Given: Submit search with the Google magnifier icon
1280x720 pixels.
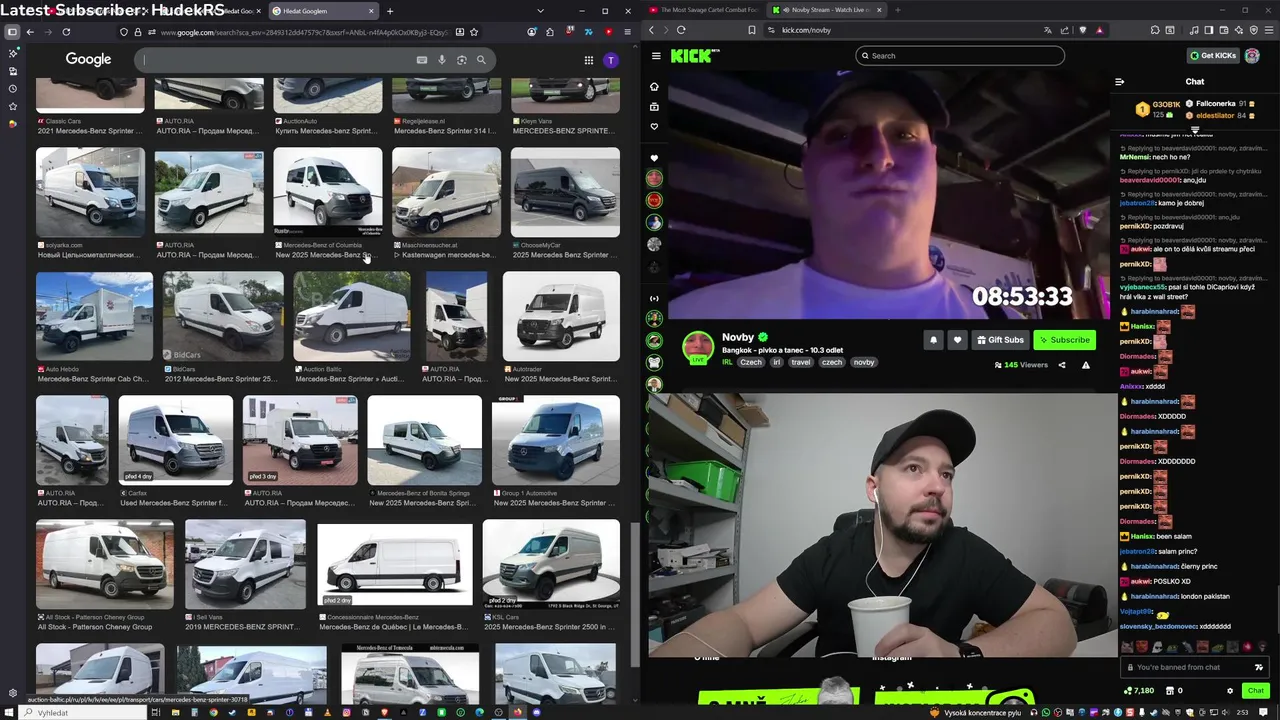Looking at the screenshot, I should 481,60.
